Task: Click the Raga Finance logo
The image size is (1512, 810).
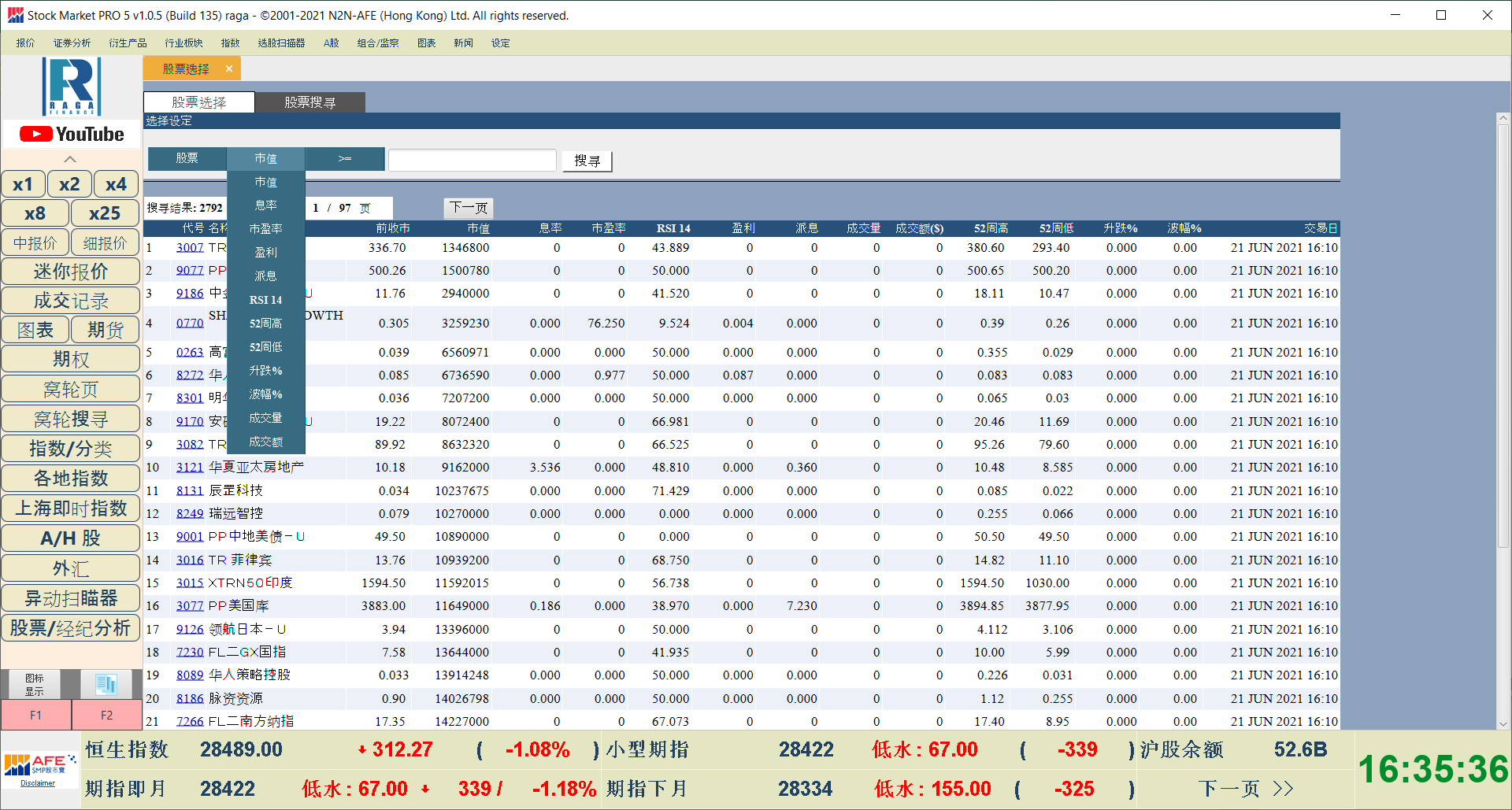Action: click(72, 87)
